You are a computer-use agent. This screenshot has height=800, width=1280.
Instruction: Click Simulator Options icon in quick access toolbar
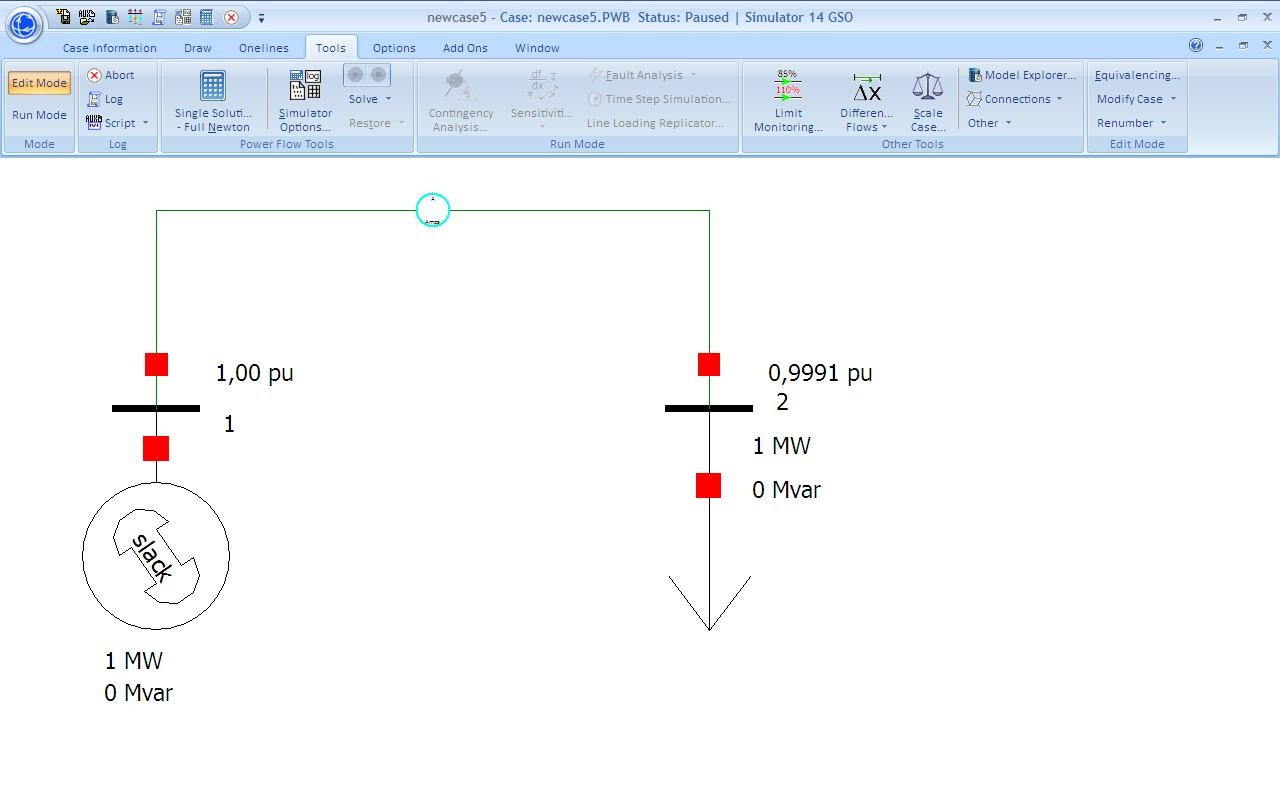click(x=183, y=17)
